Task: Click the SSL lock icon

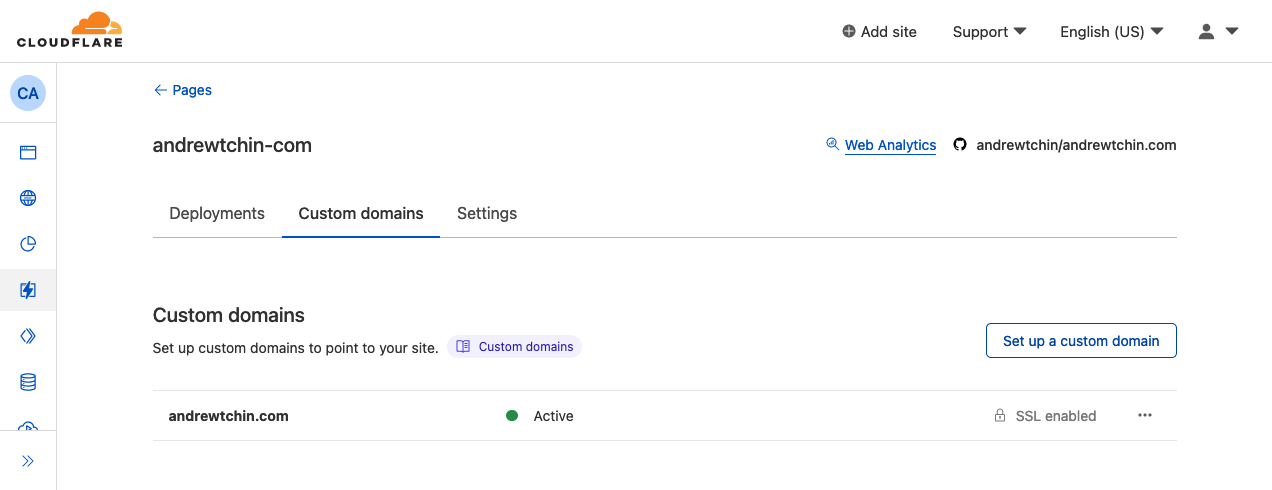Action: point(999,416)
